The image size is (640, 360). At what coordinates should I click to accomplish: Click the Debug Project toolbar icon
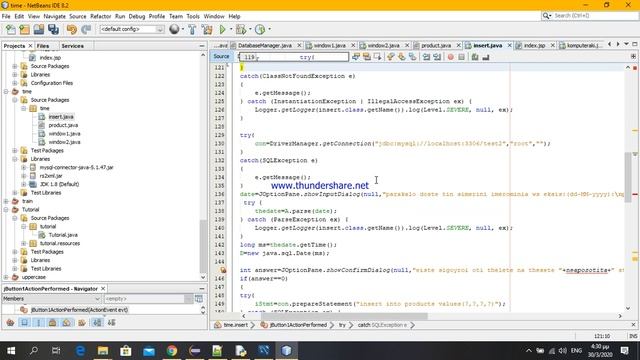point(241,29)
